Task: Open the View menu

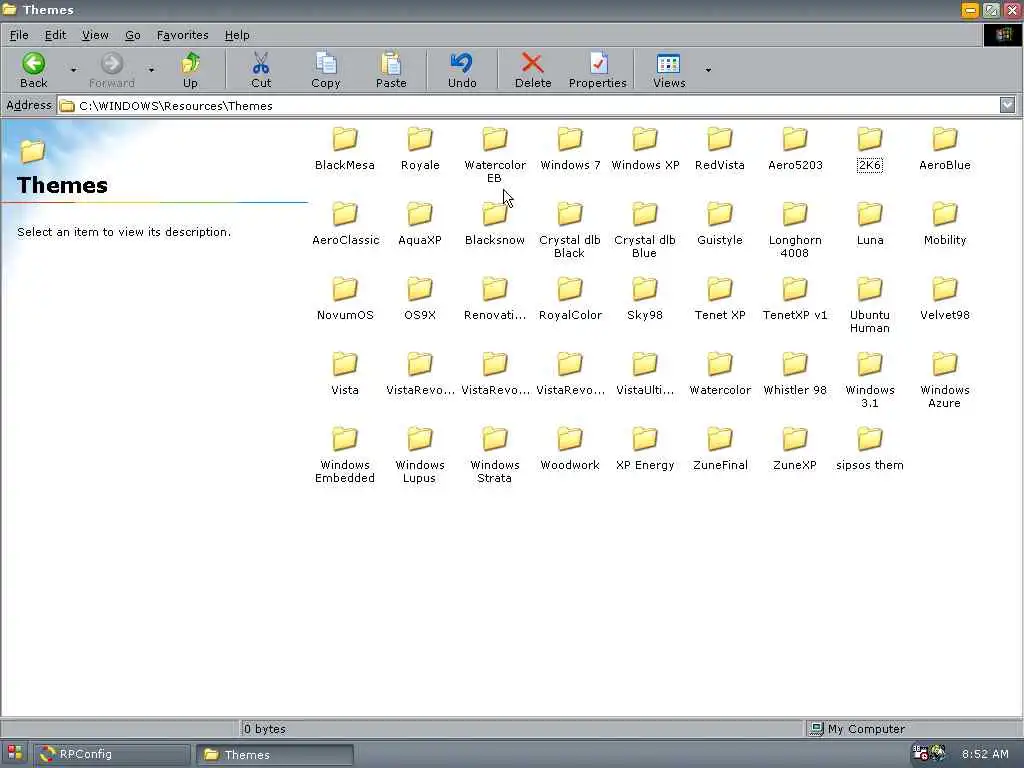Action: tap(95, 35)
